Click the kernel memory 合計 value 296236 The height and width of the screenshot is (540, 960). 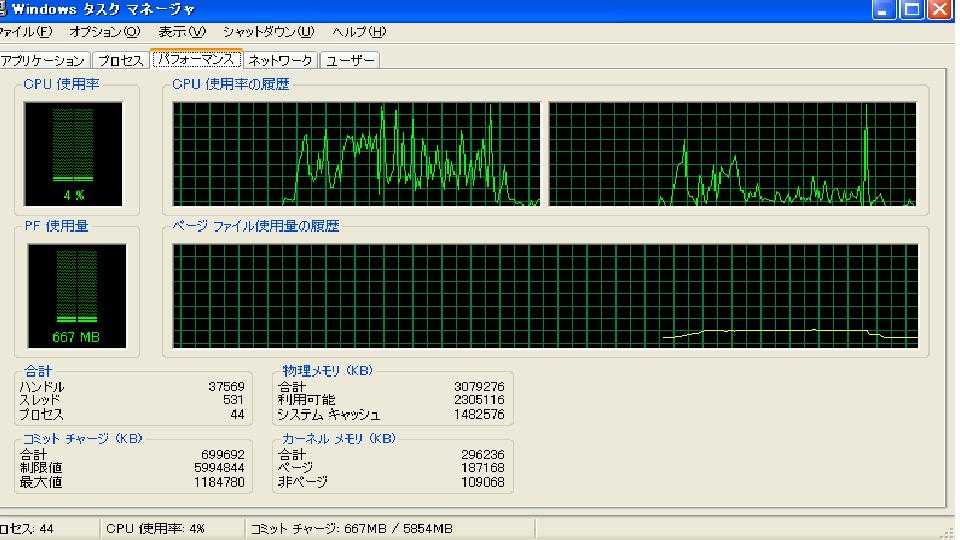pyautogui.click(x=482, y=455)
